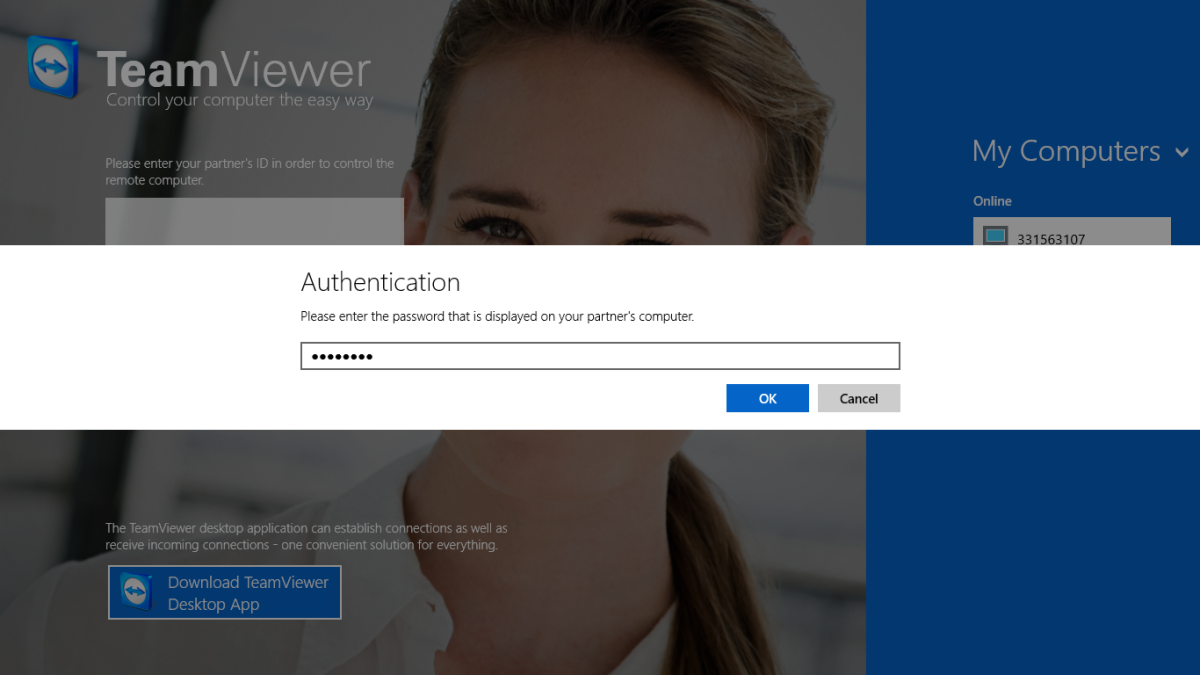Select the Online group label

click(x=992, y=201)
